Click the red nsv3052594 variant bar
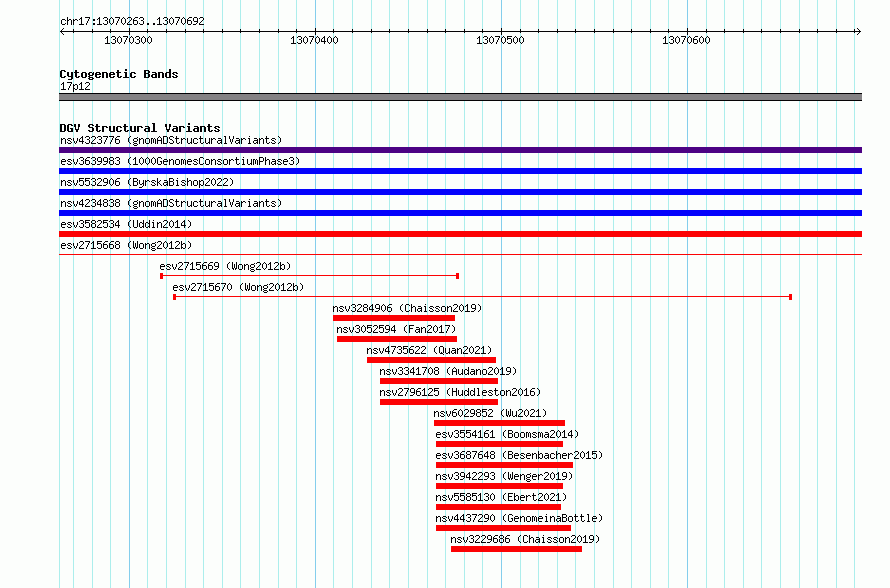Viewport: 890px width, 588px height. (397, 339)
